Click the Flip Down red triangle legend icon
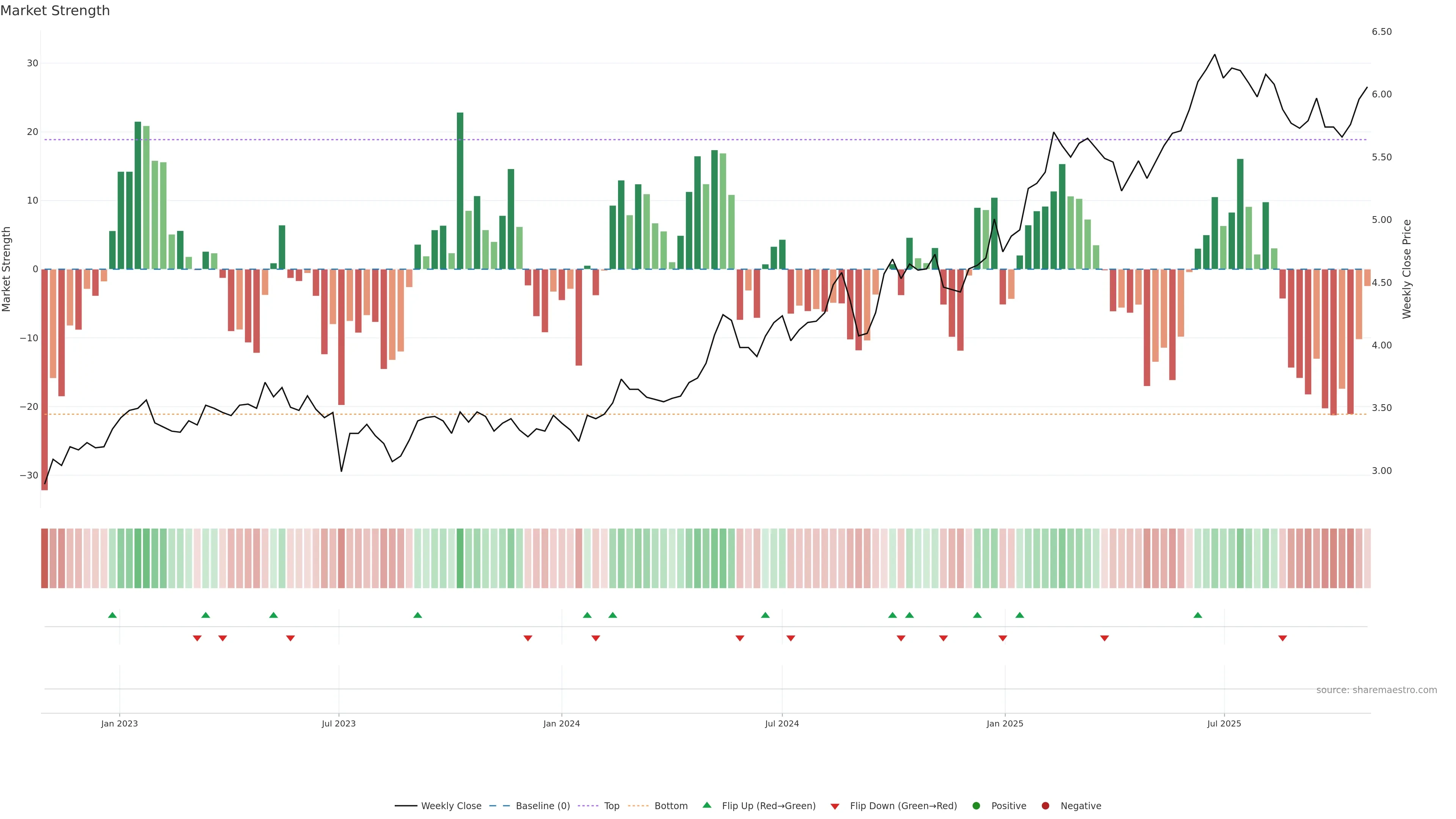 click(x=835, y=806)
